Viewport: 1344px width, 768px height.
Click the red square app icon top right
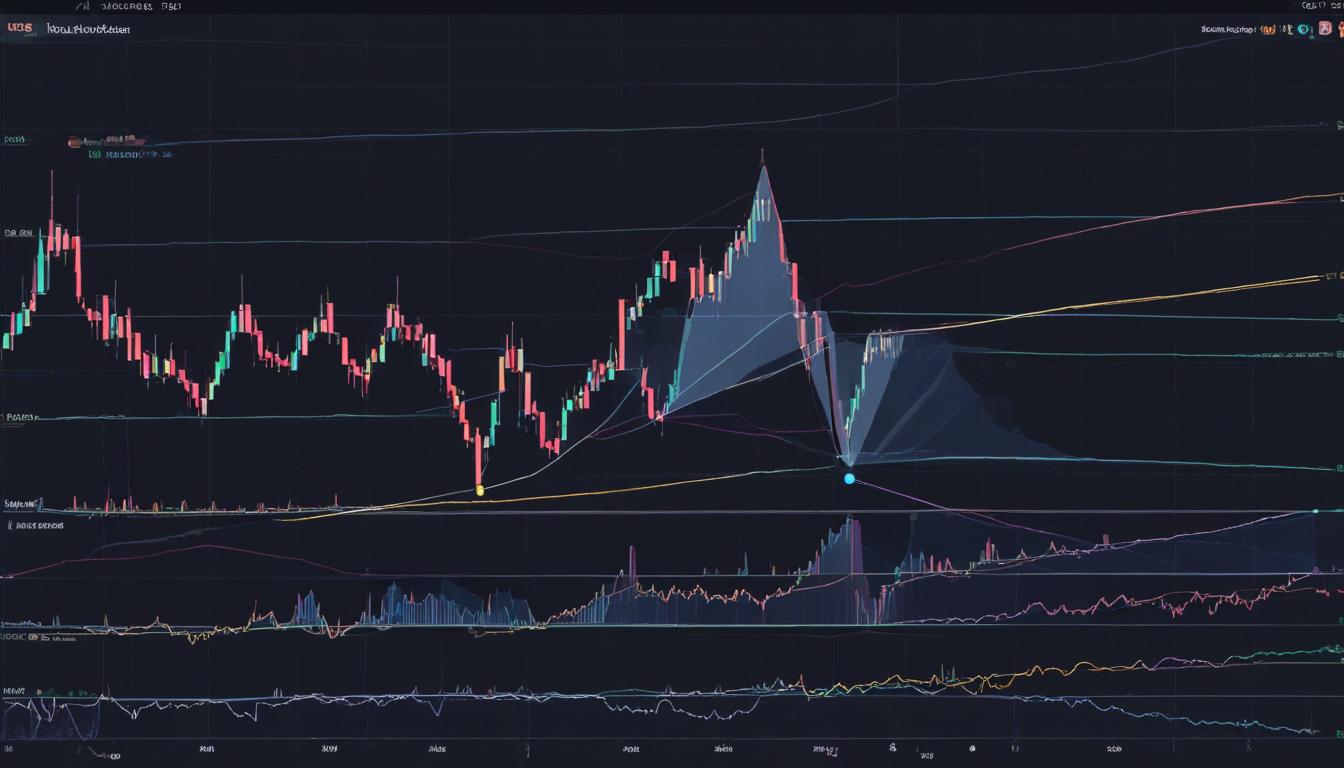(1325, 28)
